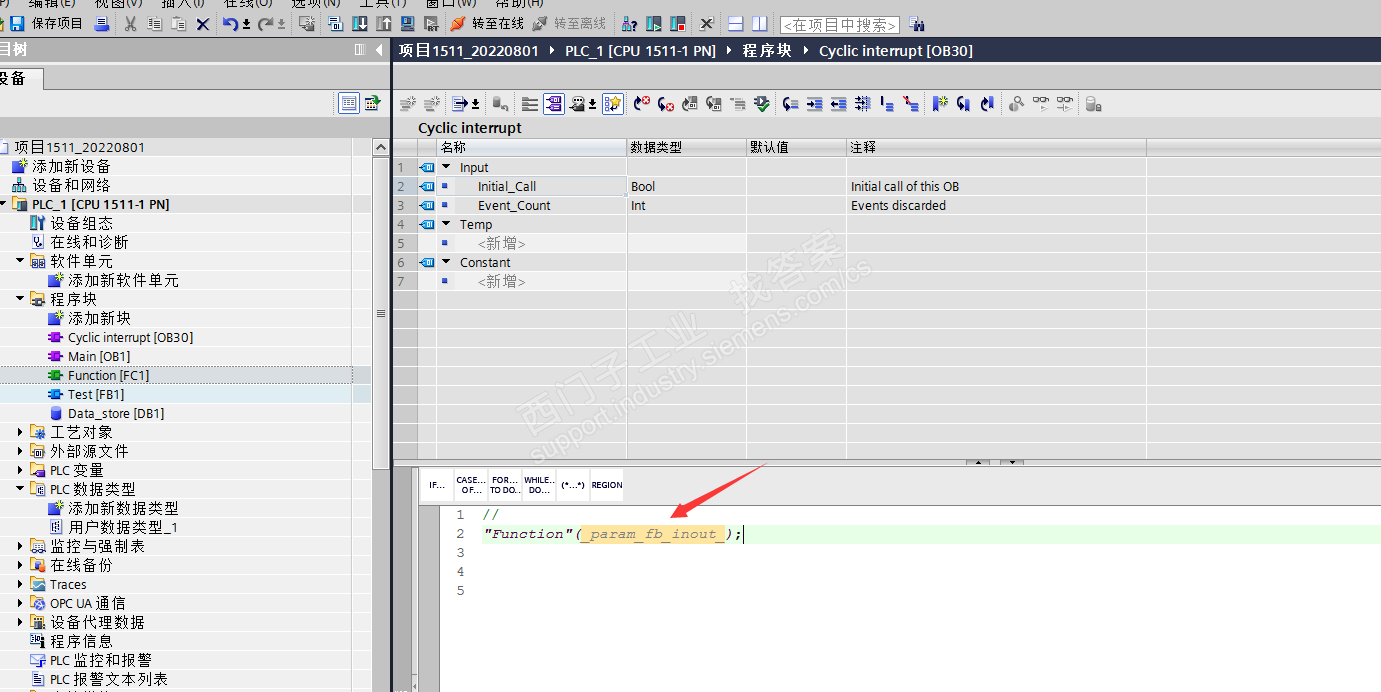Collapse the Input section in interface table
1381x692 pixels.
tap(446, 167)
